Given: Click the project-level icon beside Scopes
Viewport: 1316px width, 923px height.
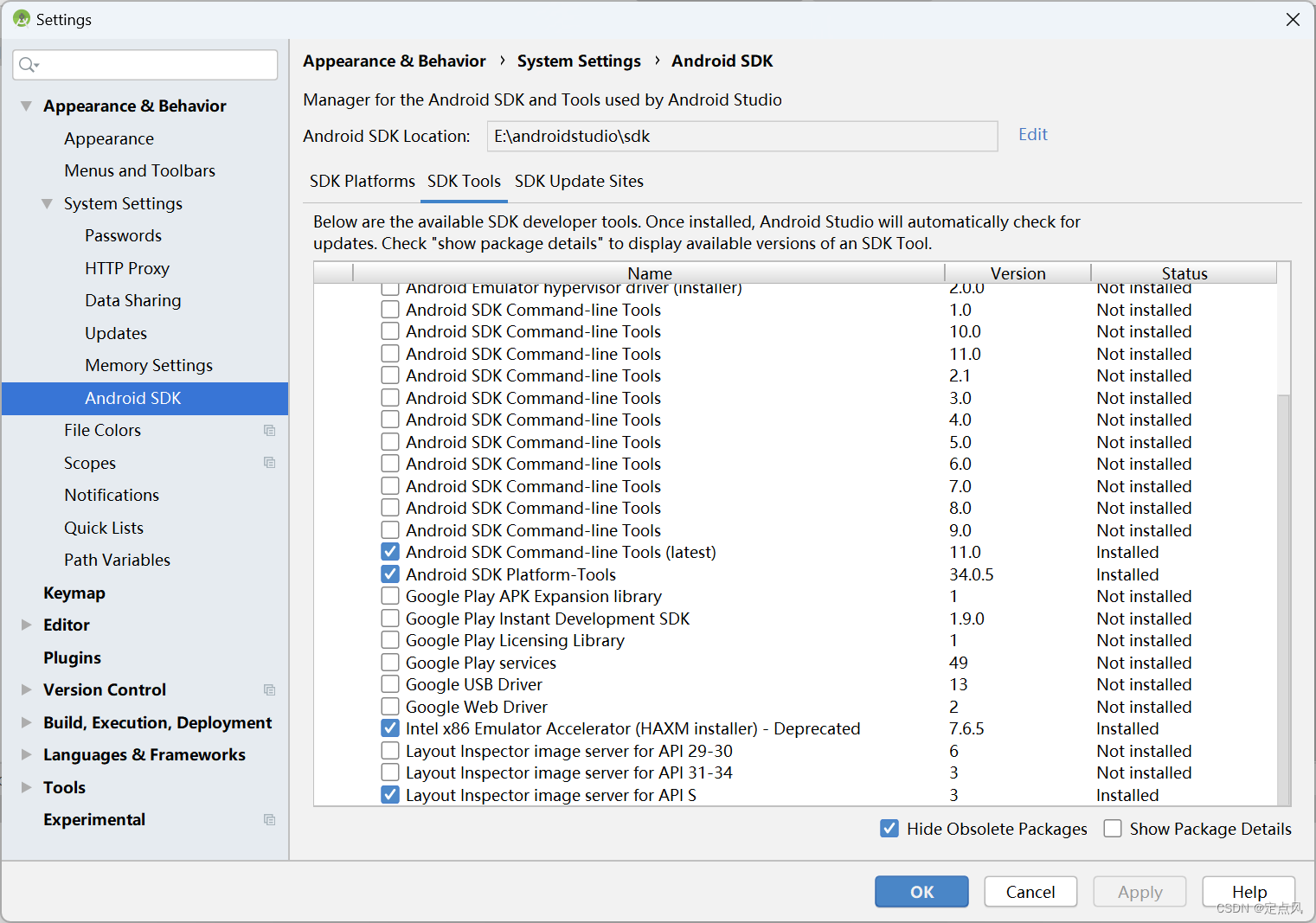Looking at the screenshot, I should pyautogui.click(x=270, y=463).
